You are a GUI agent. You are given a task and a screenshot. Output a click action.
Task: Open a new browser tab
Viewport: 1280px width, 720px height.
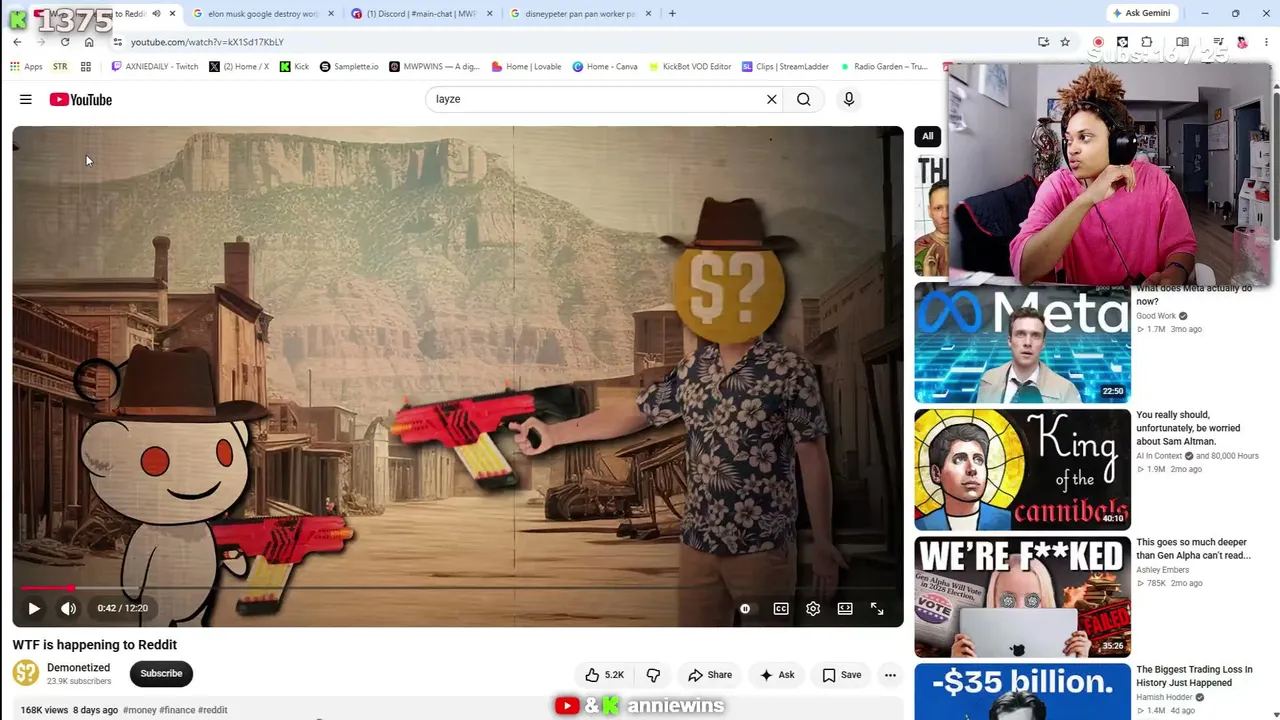coord(672,13)
